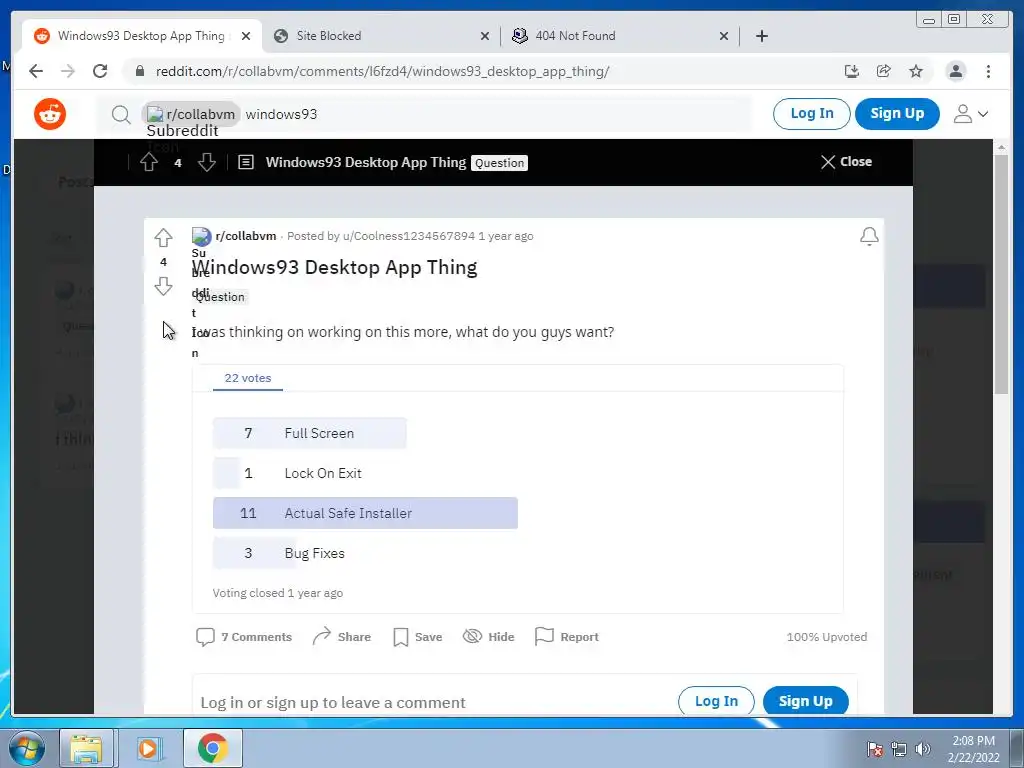Click Sign Up in the comment box

click(x=806, y=701)
